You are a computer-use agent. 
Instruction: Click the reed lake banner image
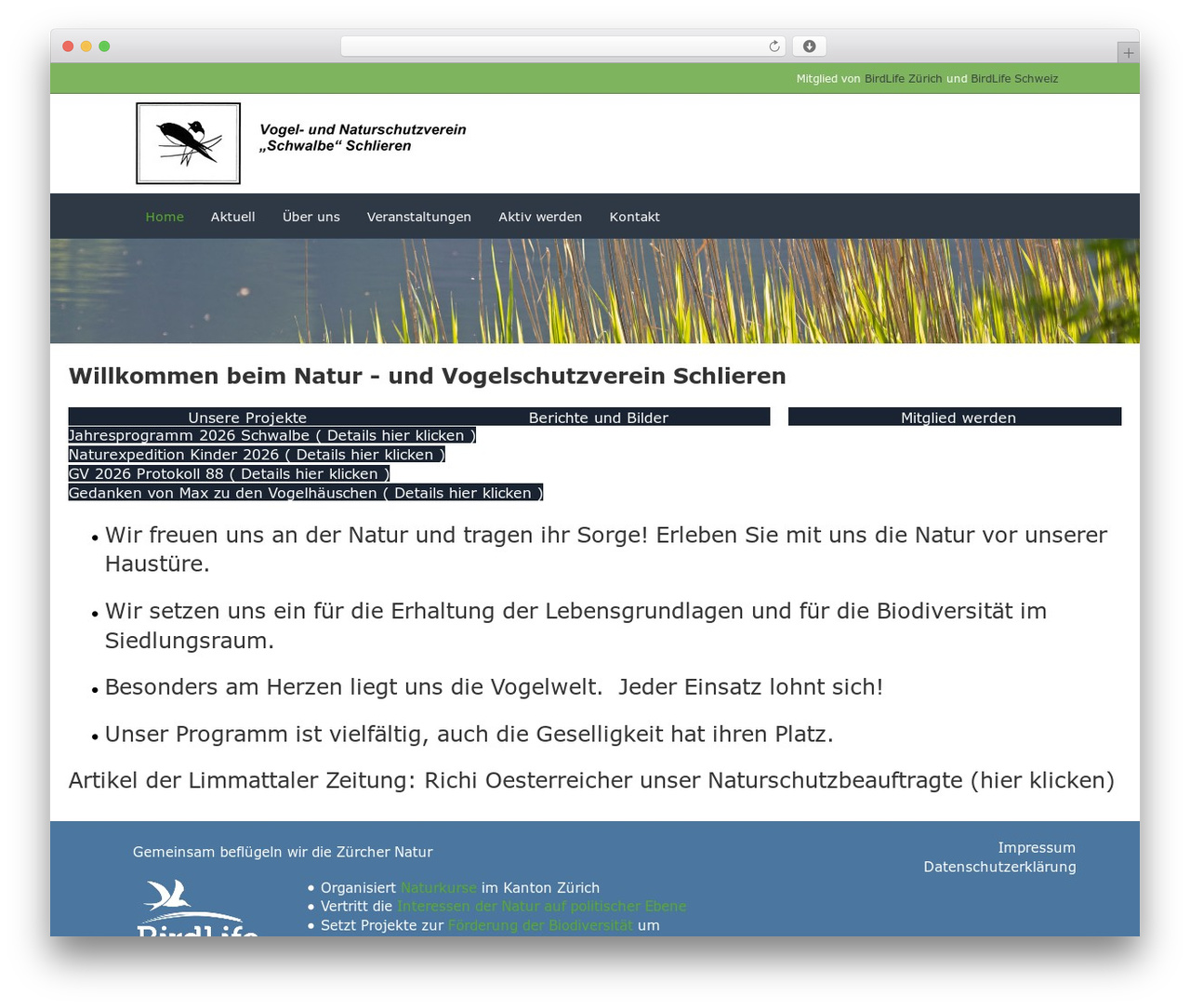tap(595, 291)
